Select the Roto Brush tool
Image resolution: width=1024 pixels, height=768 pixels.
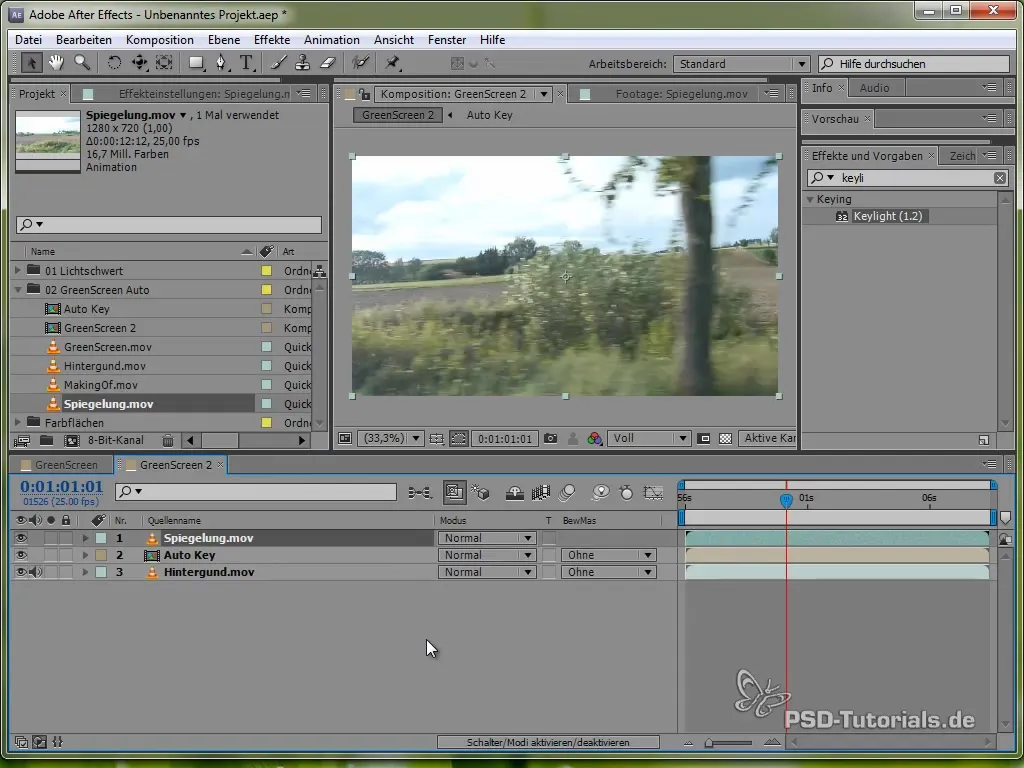(x=360, y=63)
